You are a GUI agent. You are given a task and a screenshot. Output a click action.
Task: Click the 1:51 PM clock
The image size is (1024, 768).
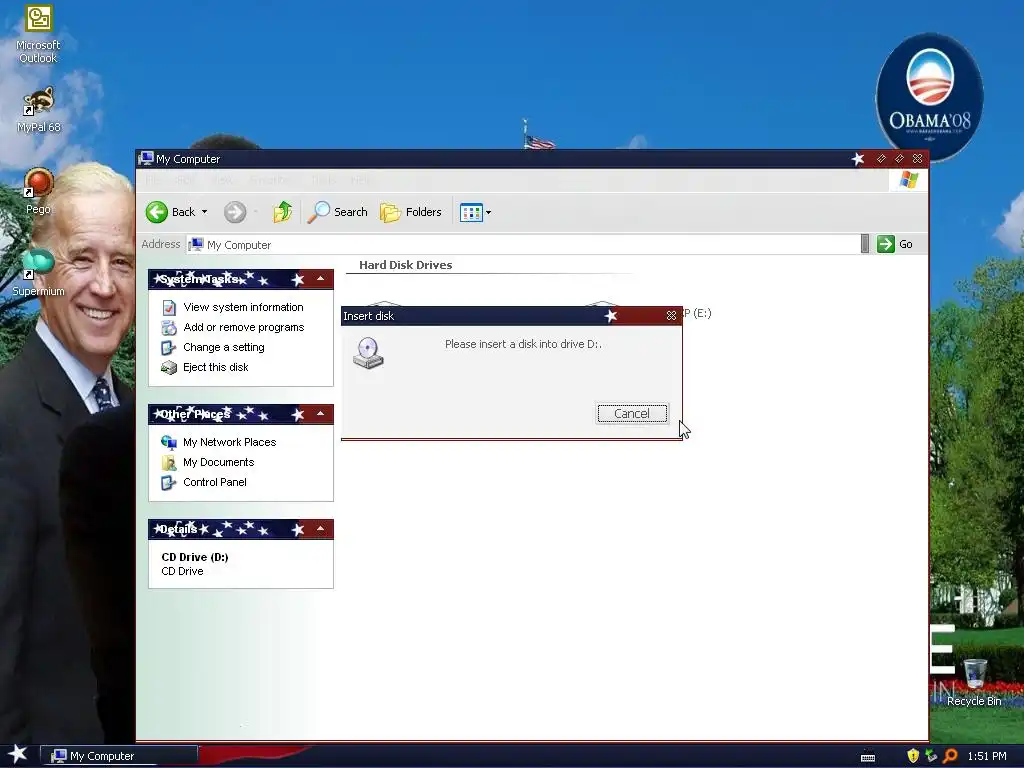(987, 756)
